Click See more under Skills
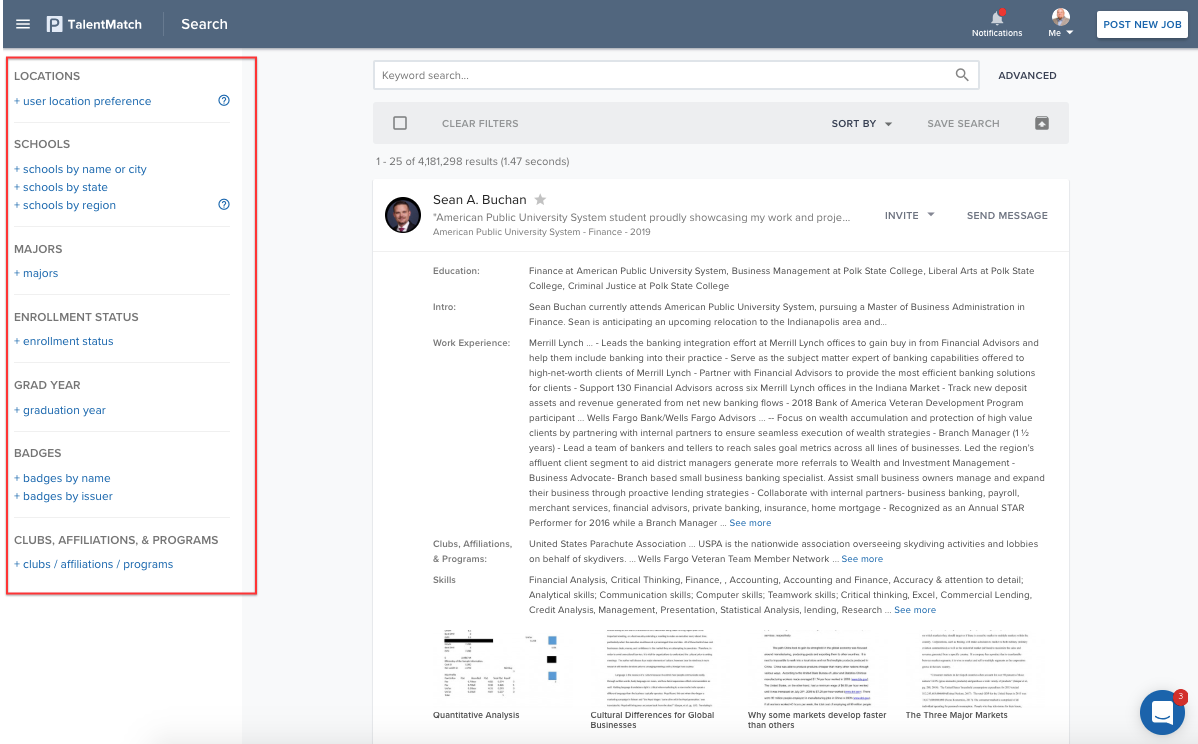The width and height of the screenshot is (1198, 744). coord(915,610)
